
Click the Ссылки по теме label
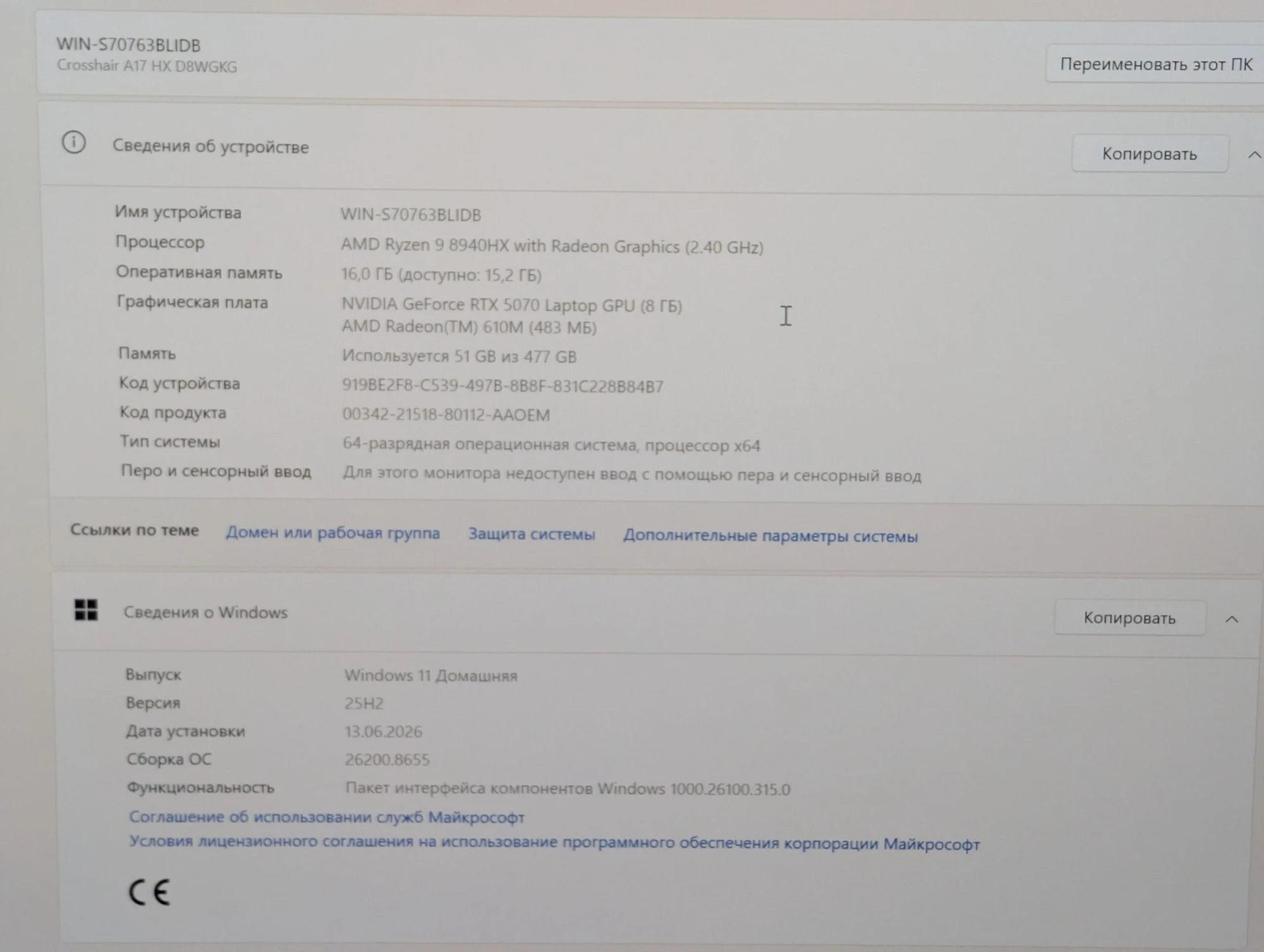pos(135,530)
